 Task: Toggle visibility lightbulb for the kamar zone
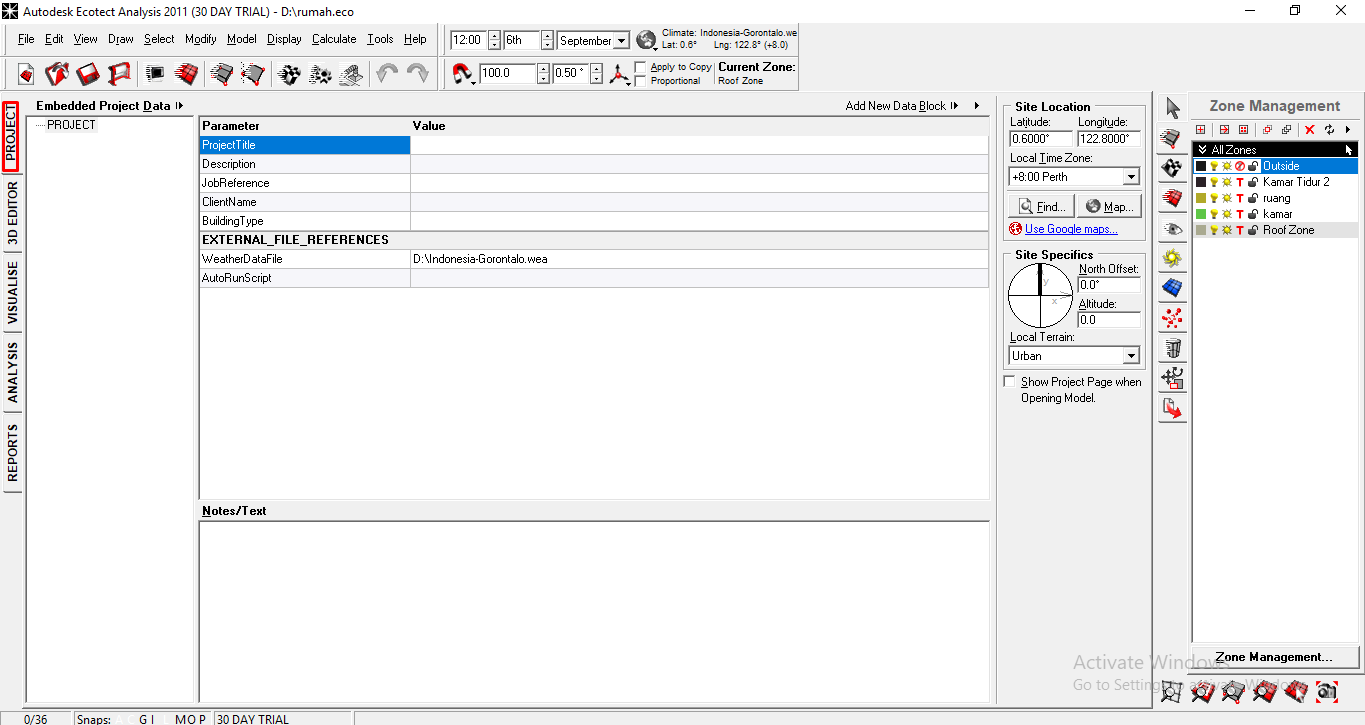click(1214, 214)
